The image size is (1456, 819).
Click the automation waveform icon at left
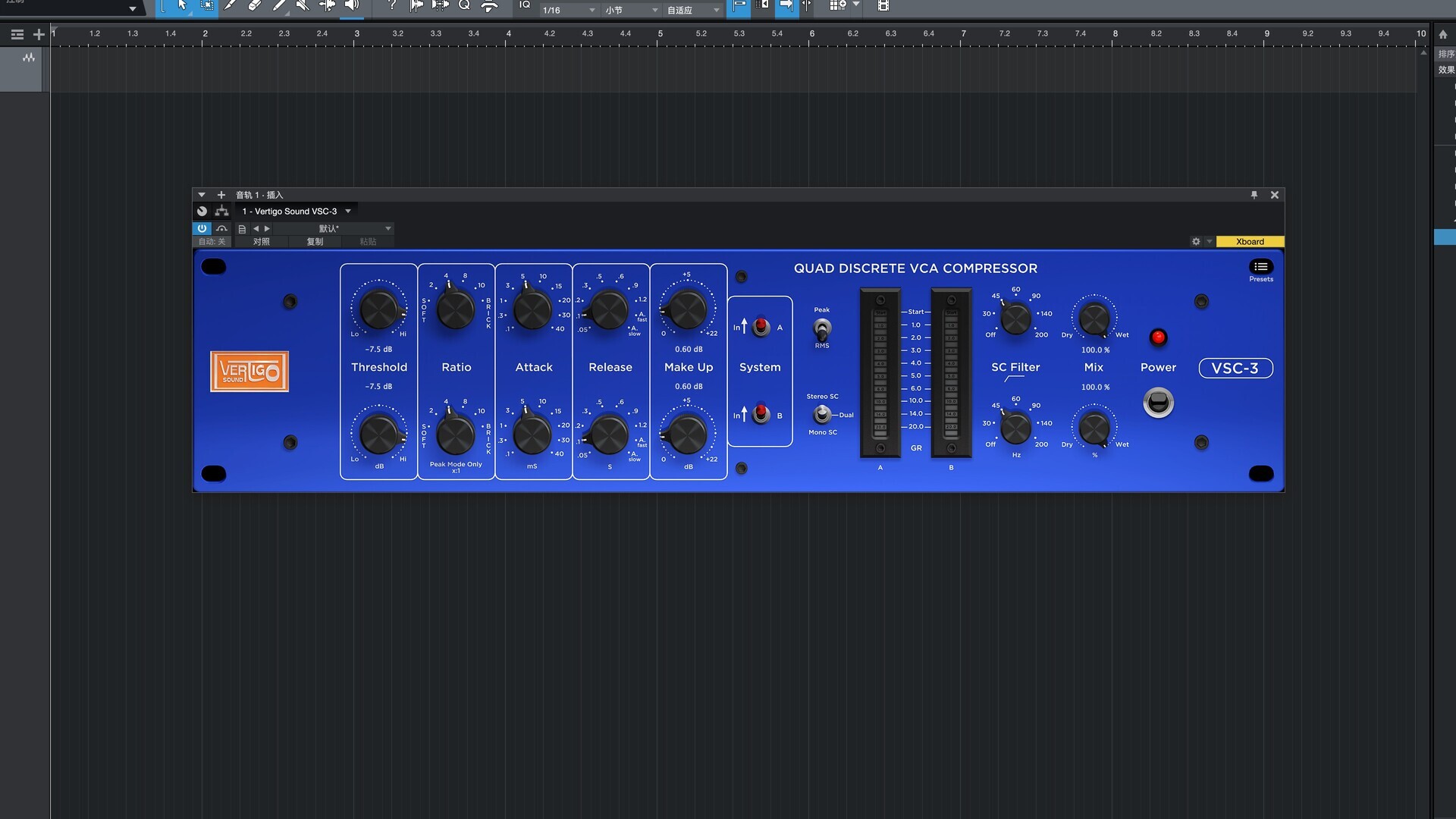[x=29, y=58]
